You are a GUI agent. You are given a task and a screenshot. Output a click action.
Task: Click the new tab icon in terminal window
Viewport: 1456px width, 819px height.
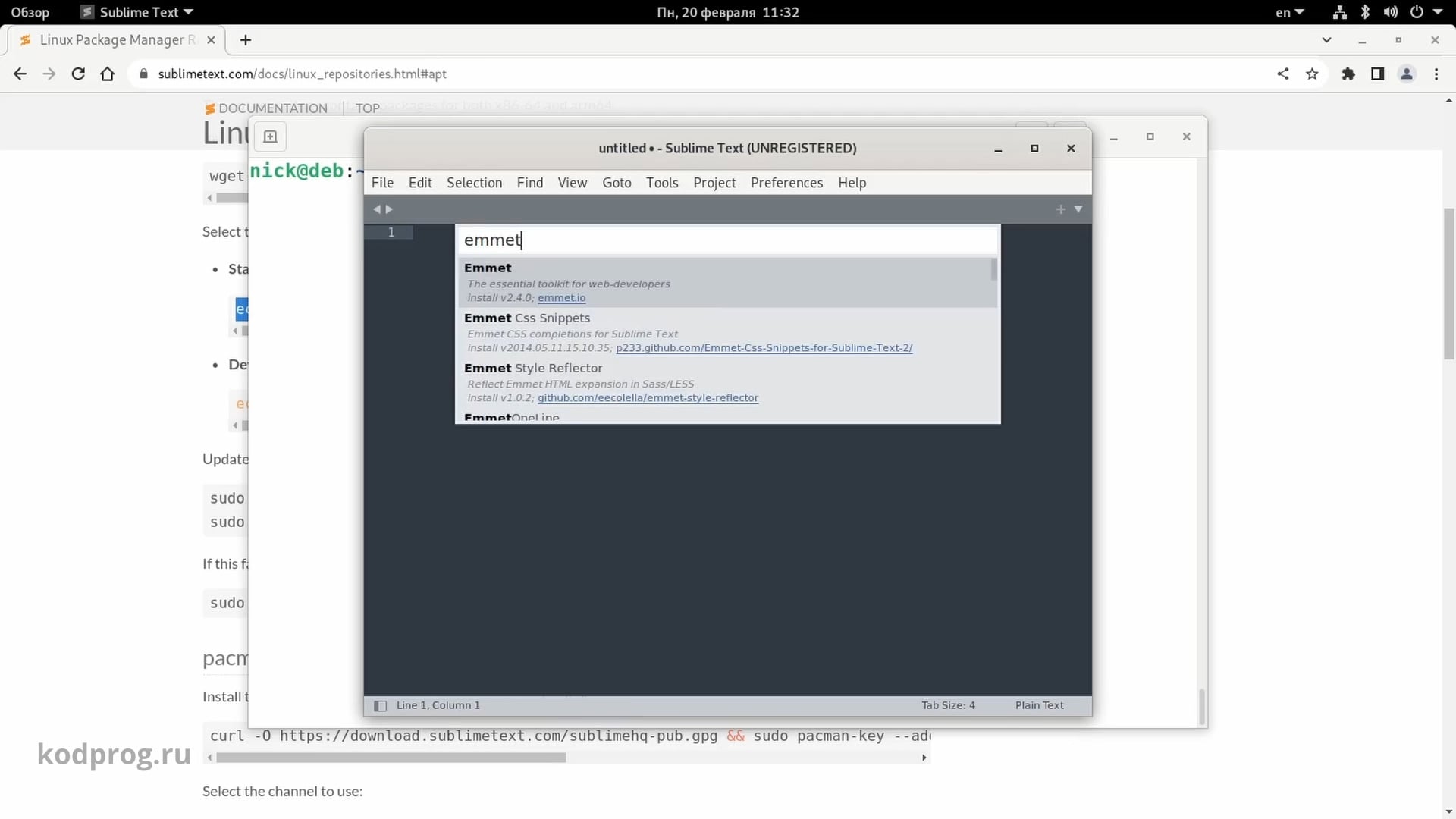click(270, 136)
